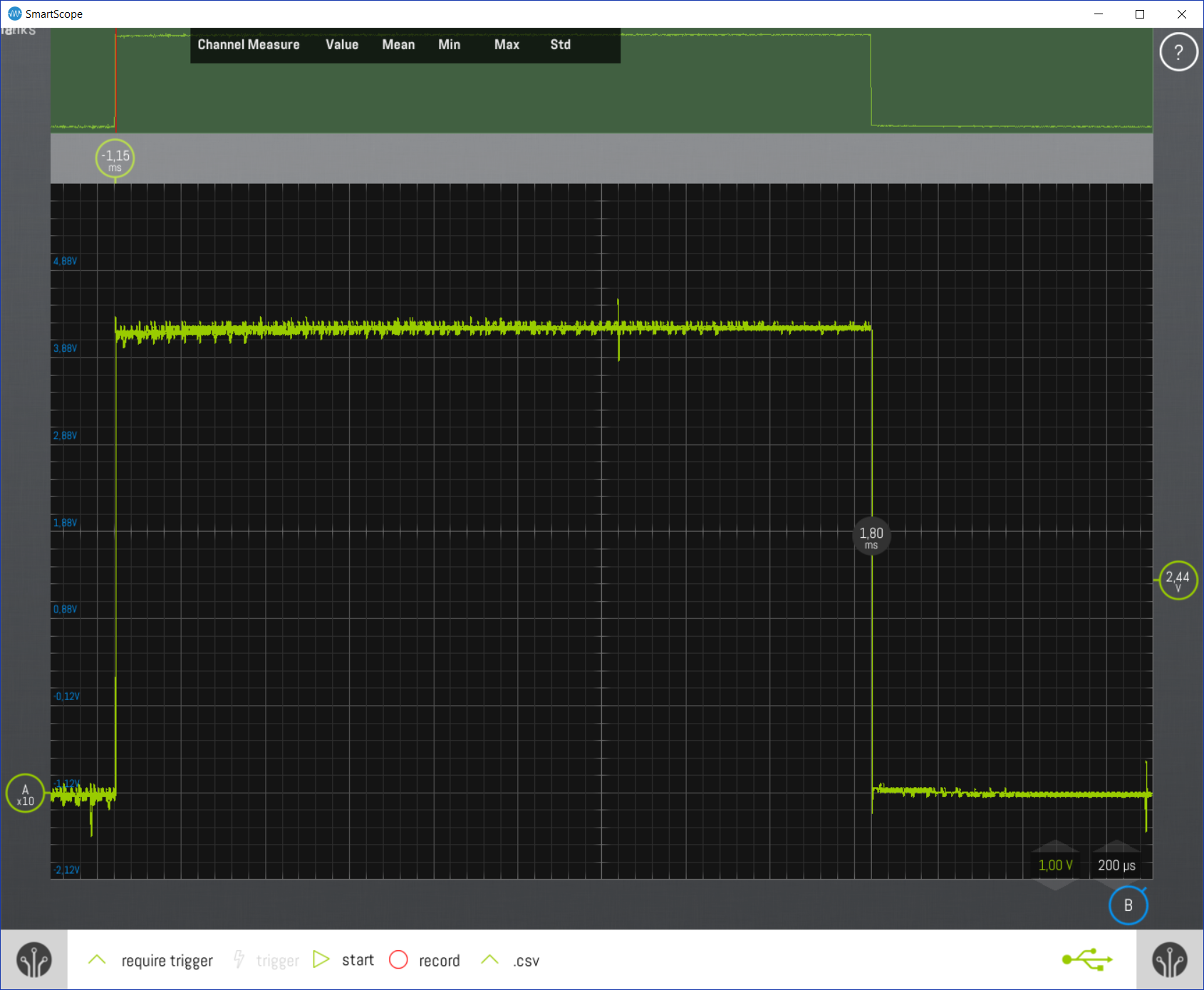This screenshot has height=990, width=1204.
Task: Select the Mean column in Channel Measure header
Action: point(398,44)
